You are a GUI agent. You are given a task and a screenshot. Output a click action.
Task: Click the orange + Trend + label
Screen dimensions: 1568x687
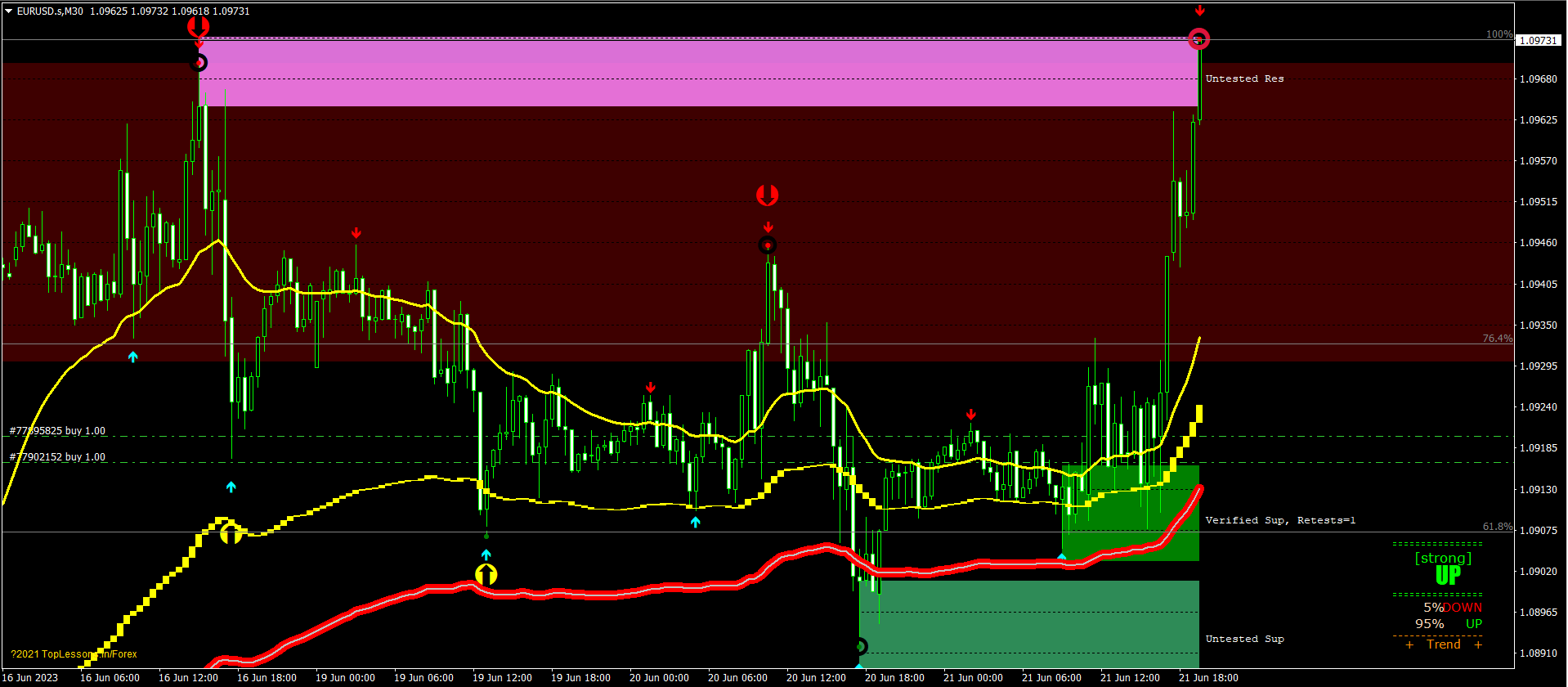point(1444,644)
